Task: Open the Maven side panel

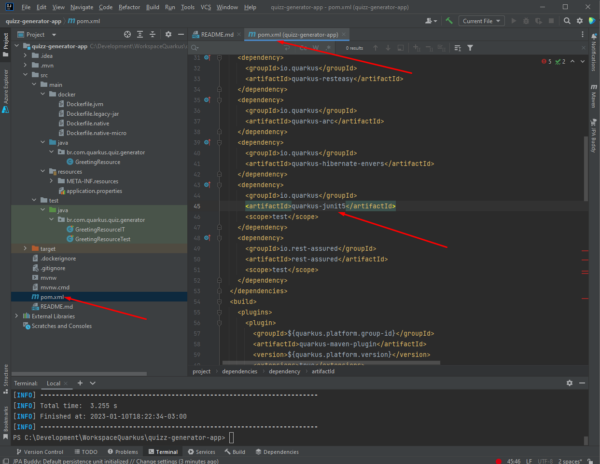Action: click(x=594, y=96)
